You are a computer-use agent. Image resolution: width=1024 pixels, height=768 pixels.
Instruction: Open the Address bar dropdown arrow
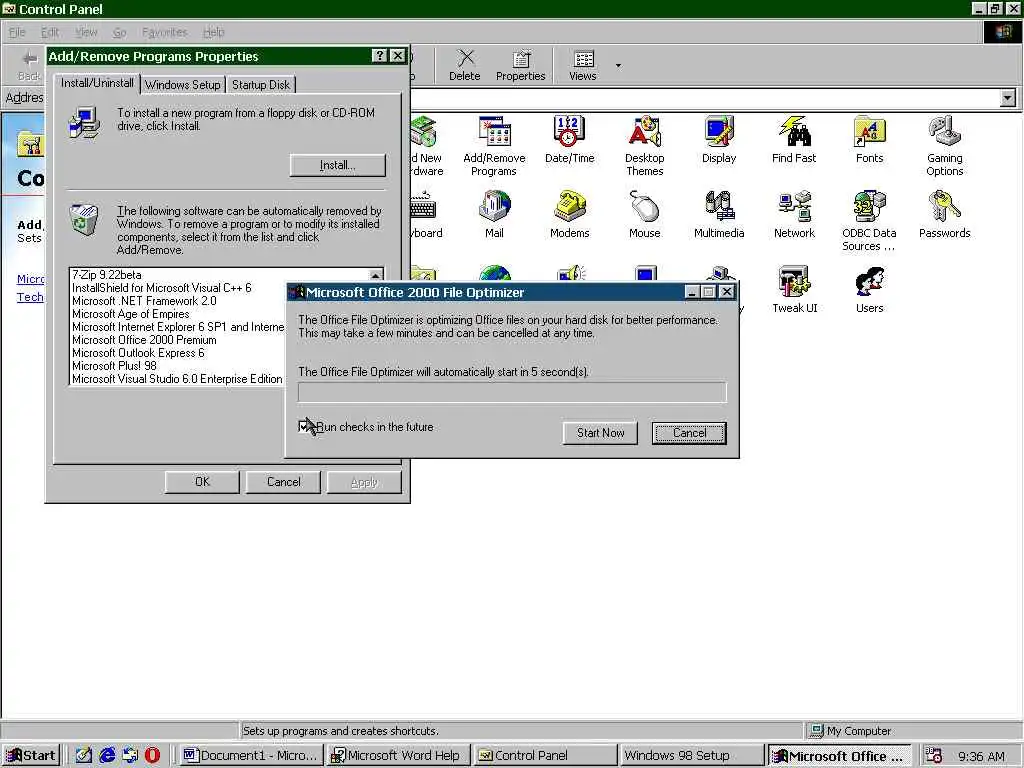[x=1008, y=98]
